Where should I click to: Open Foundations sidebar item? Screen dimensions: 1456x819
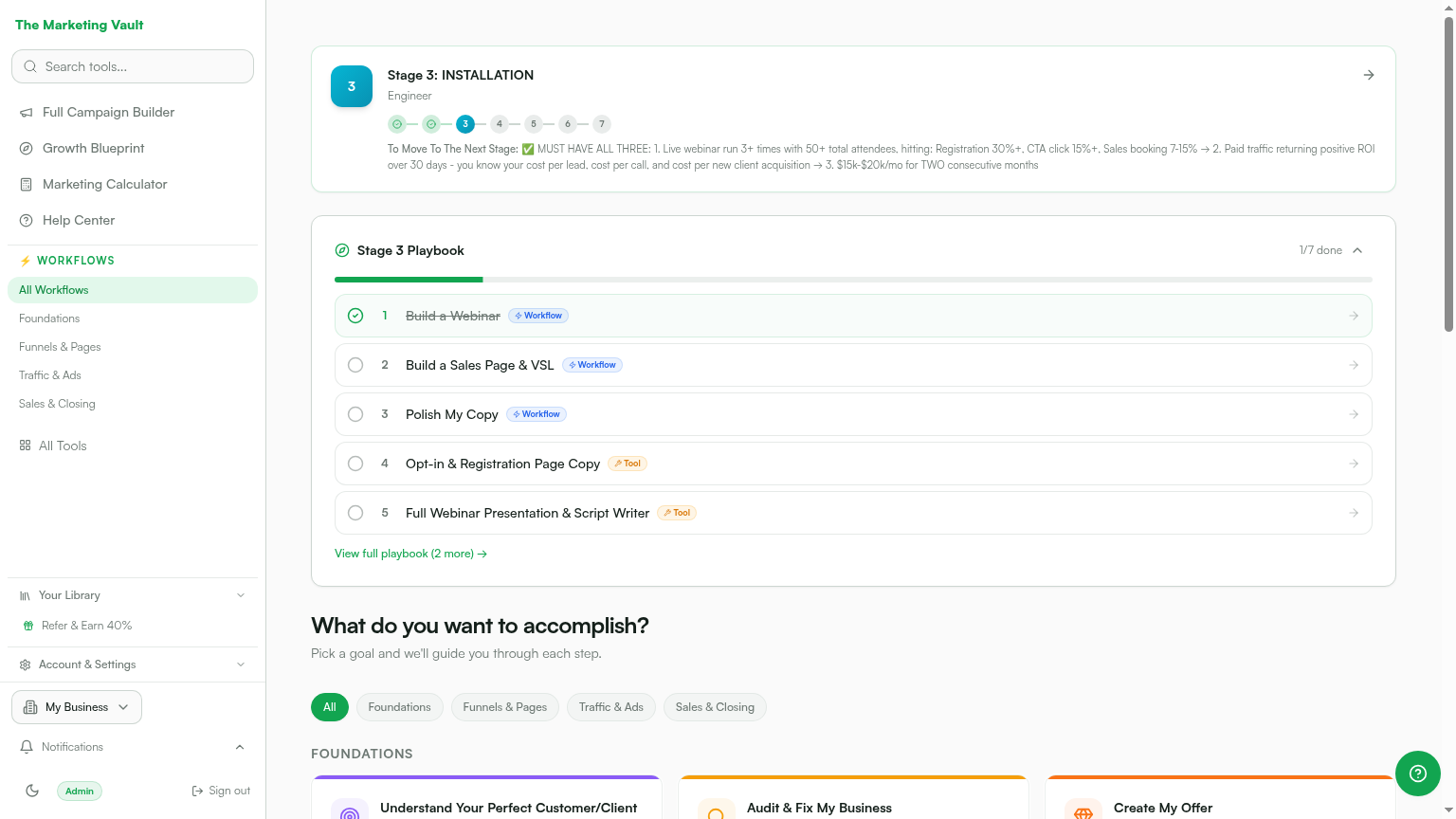point(133,318)
